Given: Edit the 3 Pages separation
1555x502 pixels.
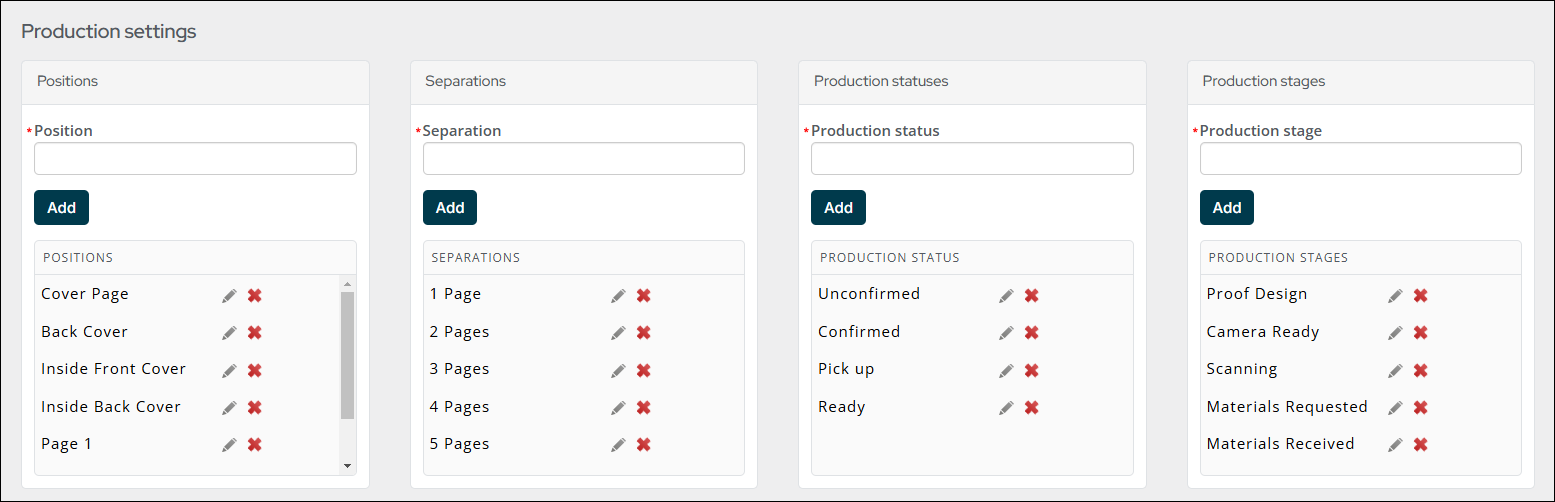Looking at the screenshot, I should pos(619,370).
